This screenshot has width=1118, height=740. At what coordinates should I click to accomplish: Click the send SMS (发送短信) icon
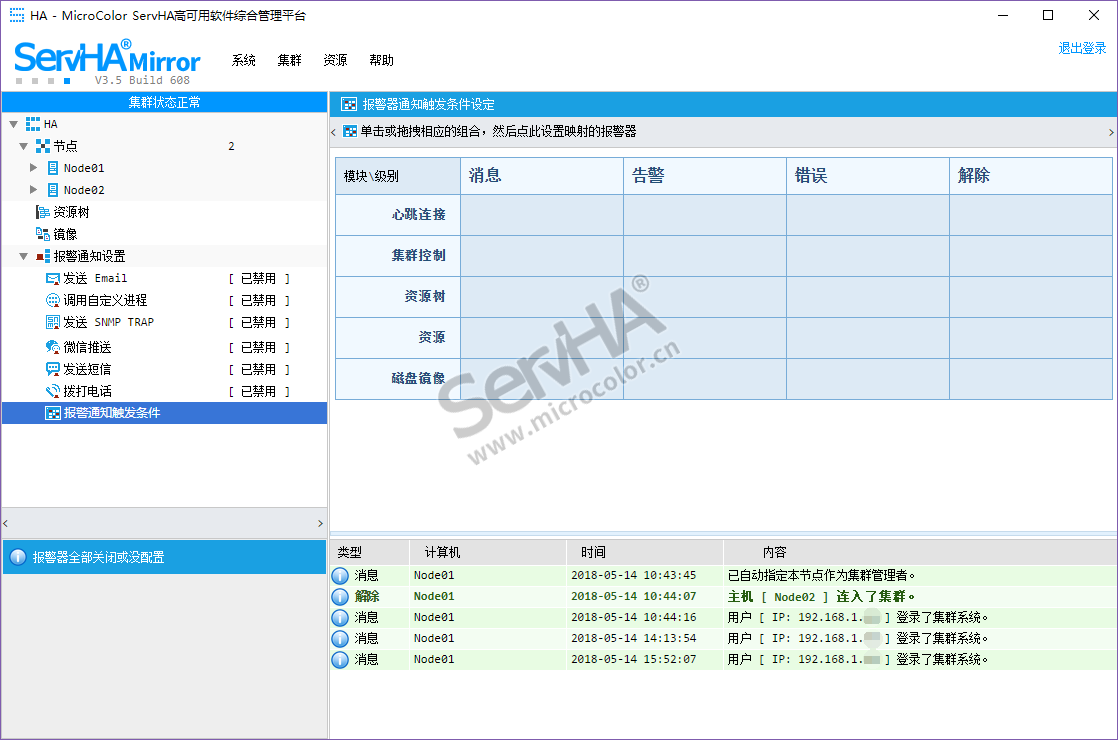53,369
